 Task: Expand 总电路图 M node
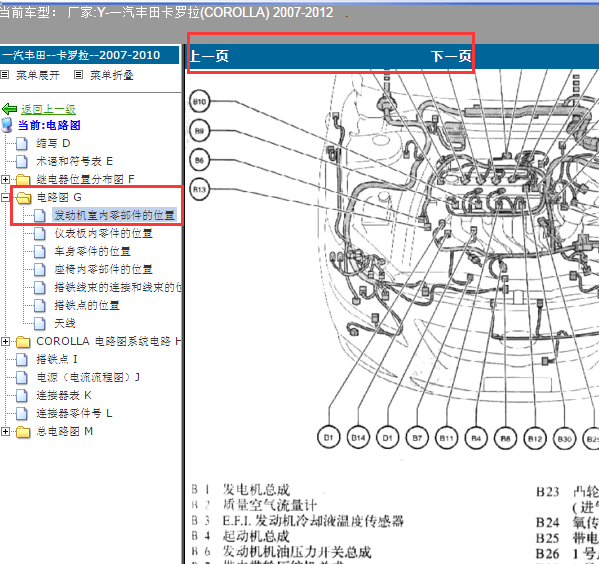(x=5, y=431)
